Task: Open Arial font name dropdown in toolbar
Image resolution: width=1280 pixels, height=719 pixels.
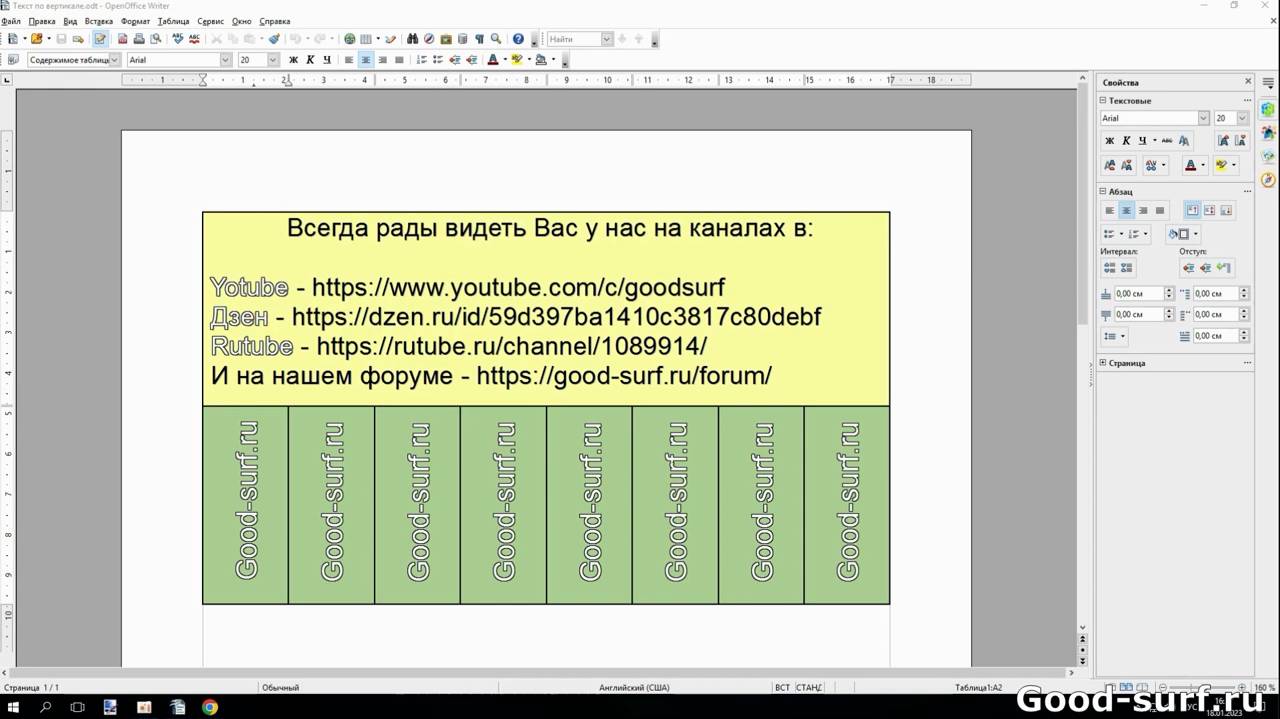Action: point(225,59)
